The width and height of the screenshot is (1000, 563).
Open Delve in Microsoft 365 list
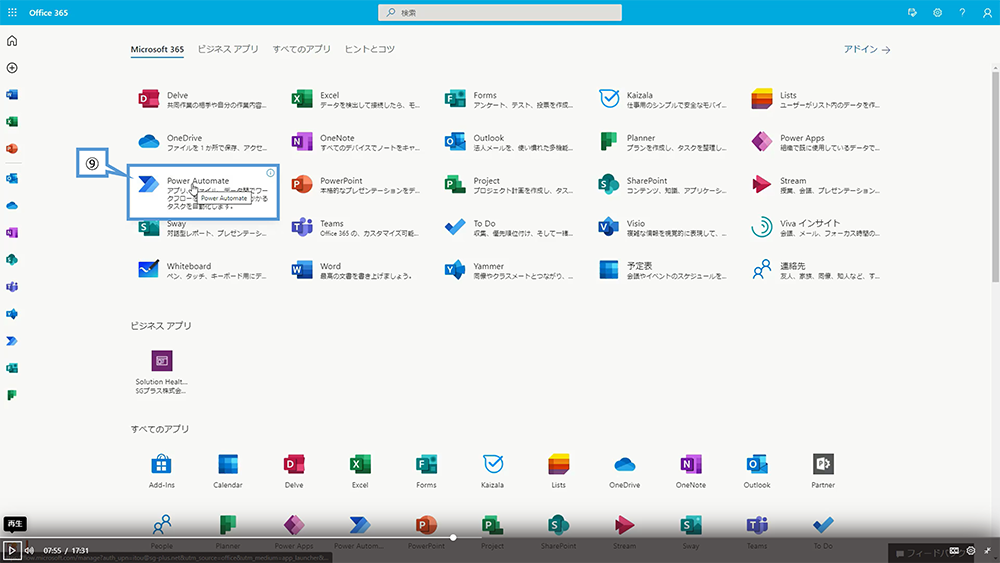tap(203, 99)
